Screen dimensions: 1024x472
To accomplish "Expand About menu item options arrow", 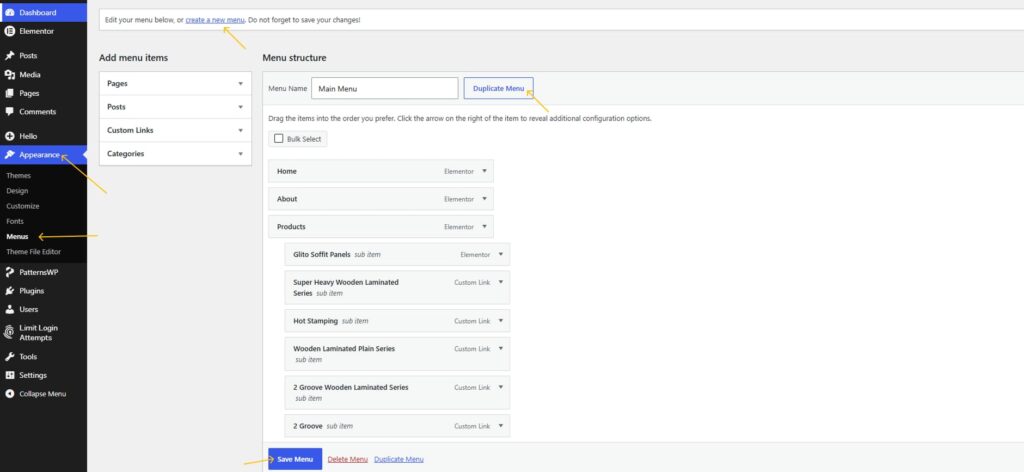I will coord(485,199).
